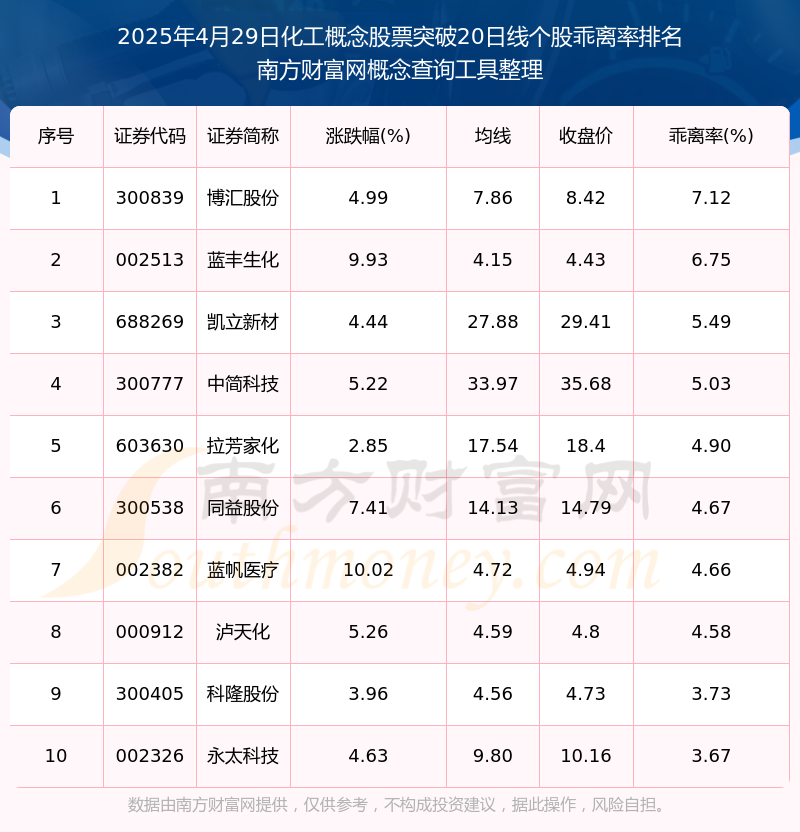
Task: Click 均线 value 7.86
Action: [x=493, y=198]
